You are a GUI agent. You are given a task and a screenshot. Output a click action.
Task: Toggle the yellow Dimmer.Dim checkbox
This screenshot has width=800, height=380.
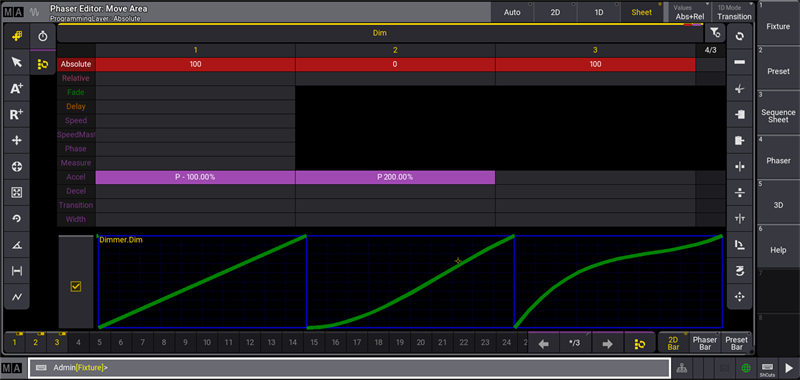coord(76,287)
